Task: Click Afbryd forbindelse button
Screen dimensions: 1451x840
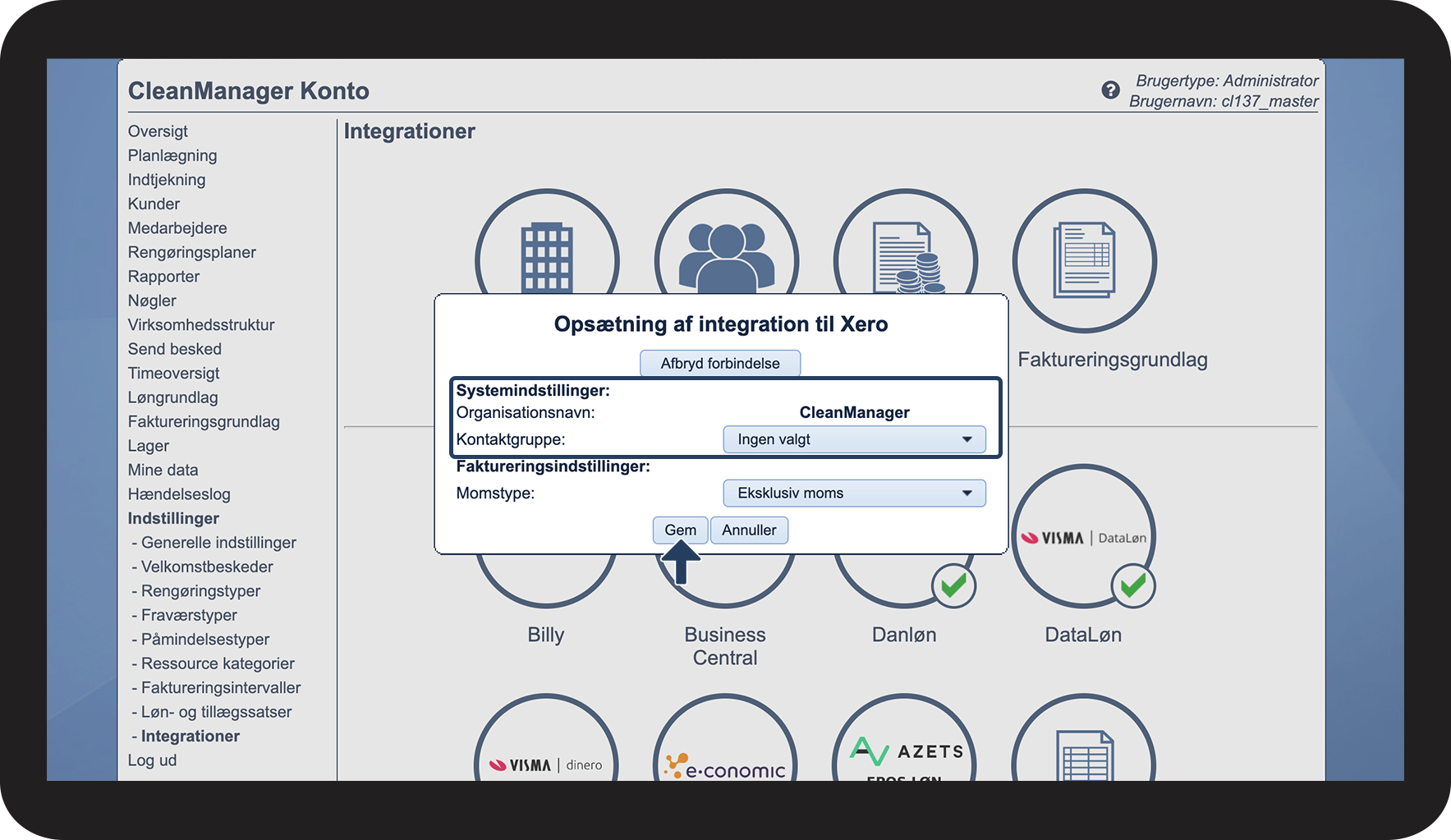Action: pos(720,363)
